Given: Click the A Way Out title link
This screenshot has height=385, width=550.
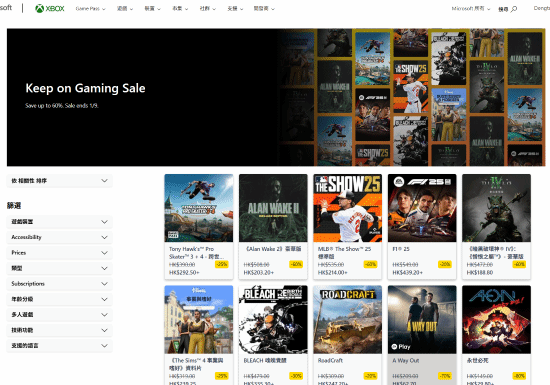Looking at the screenshot, I should click(405, 360).
